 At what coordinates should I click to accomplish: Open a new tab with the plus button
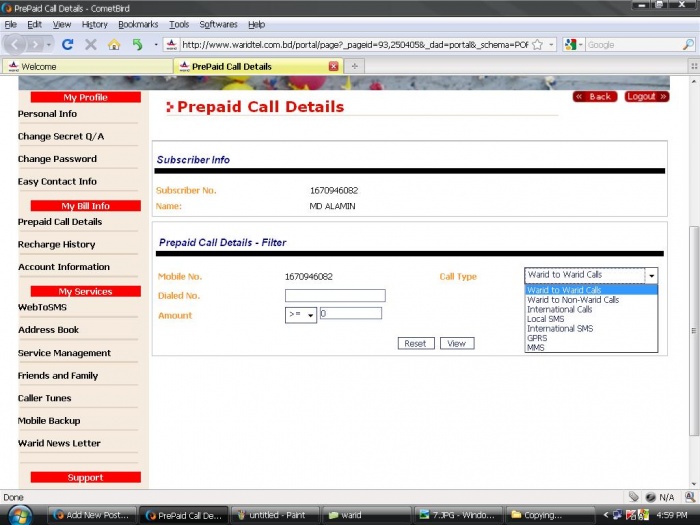pyautogui.click(x=354, y=67)
